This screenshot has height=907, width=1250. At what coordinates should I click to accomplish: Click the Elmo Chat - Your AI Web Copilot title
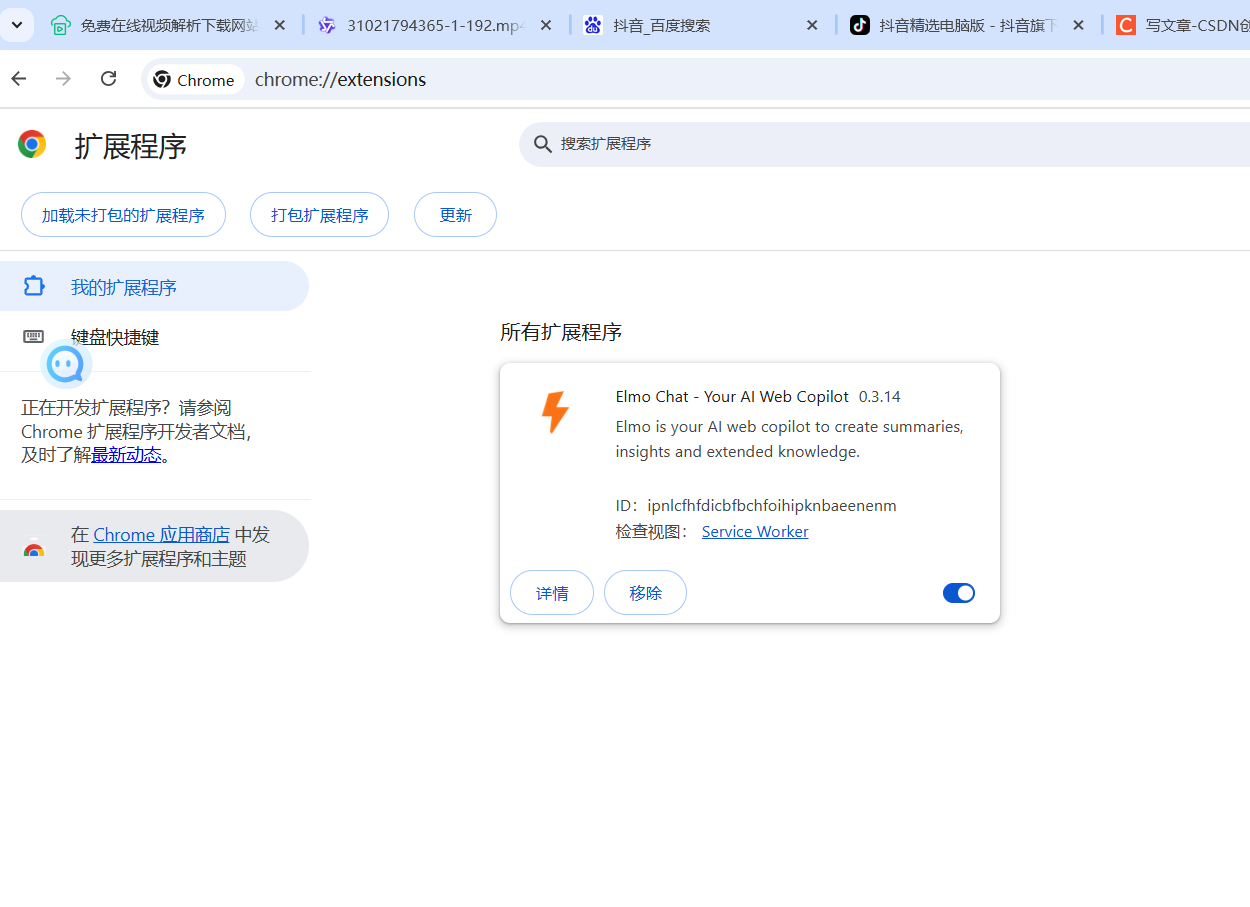point(732,397)
